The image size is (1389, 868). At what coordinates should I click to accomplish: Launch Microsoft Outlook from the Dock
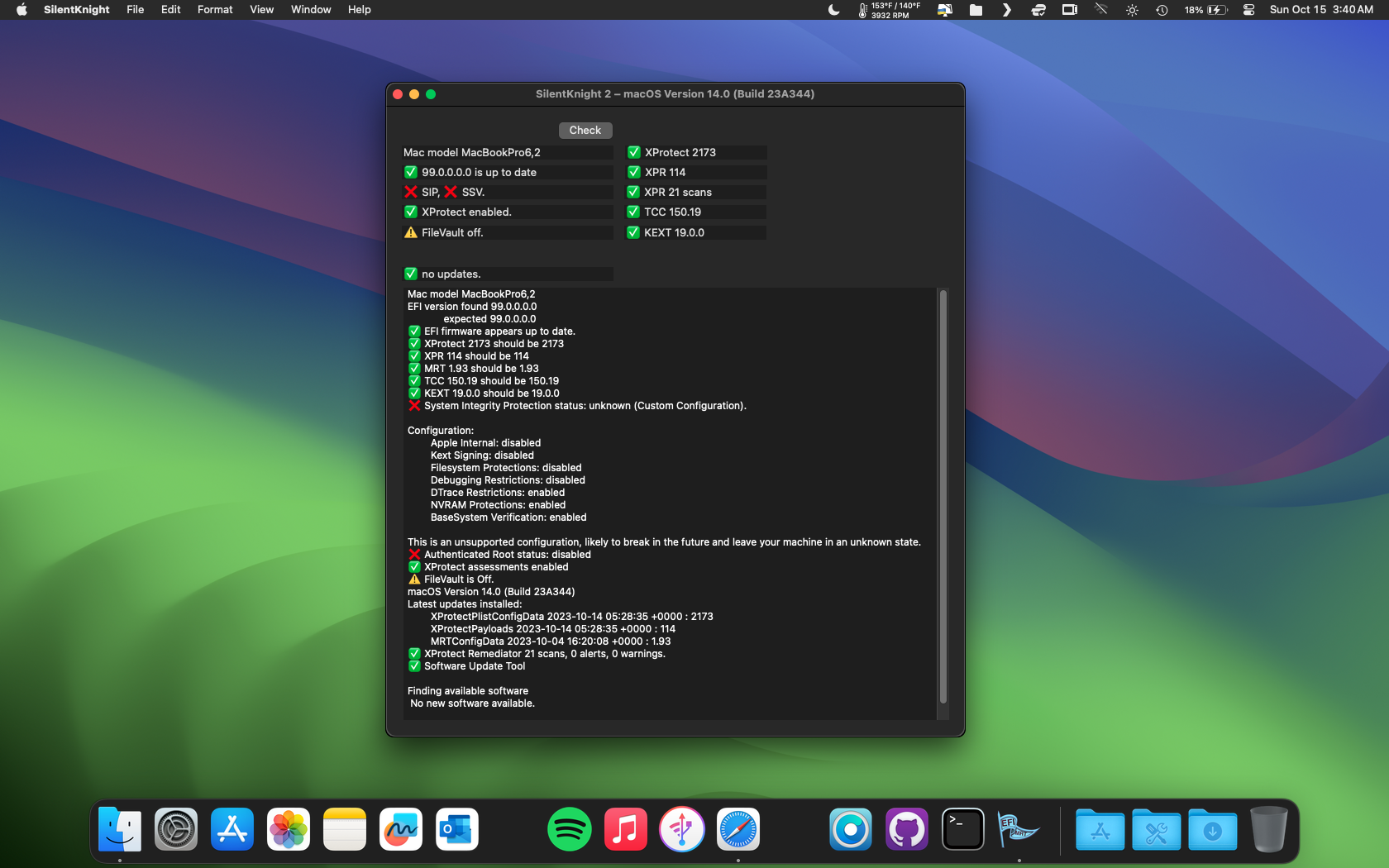point(457,829)
